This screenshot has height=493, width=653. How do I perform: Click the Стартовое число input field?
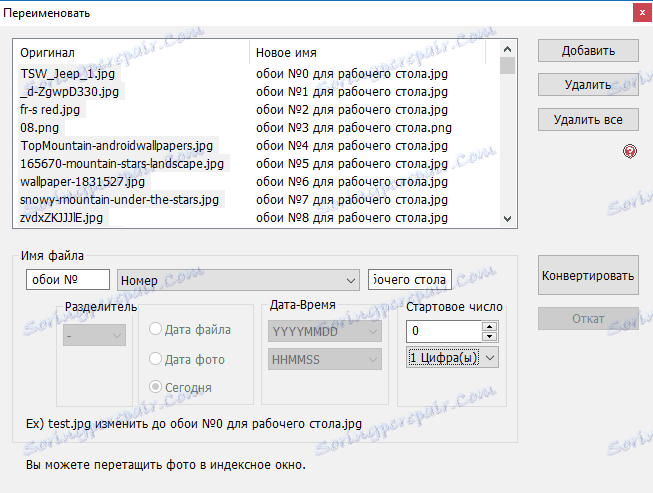444,331
